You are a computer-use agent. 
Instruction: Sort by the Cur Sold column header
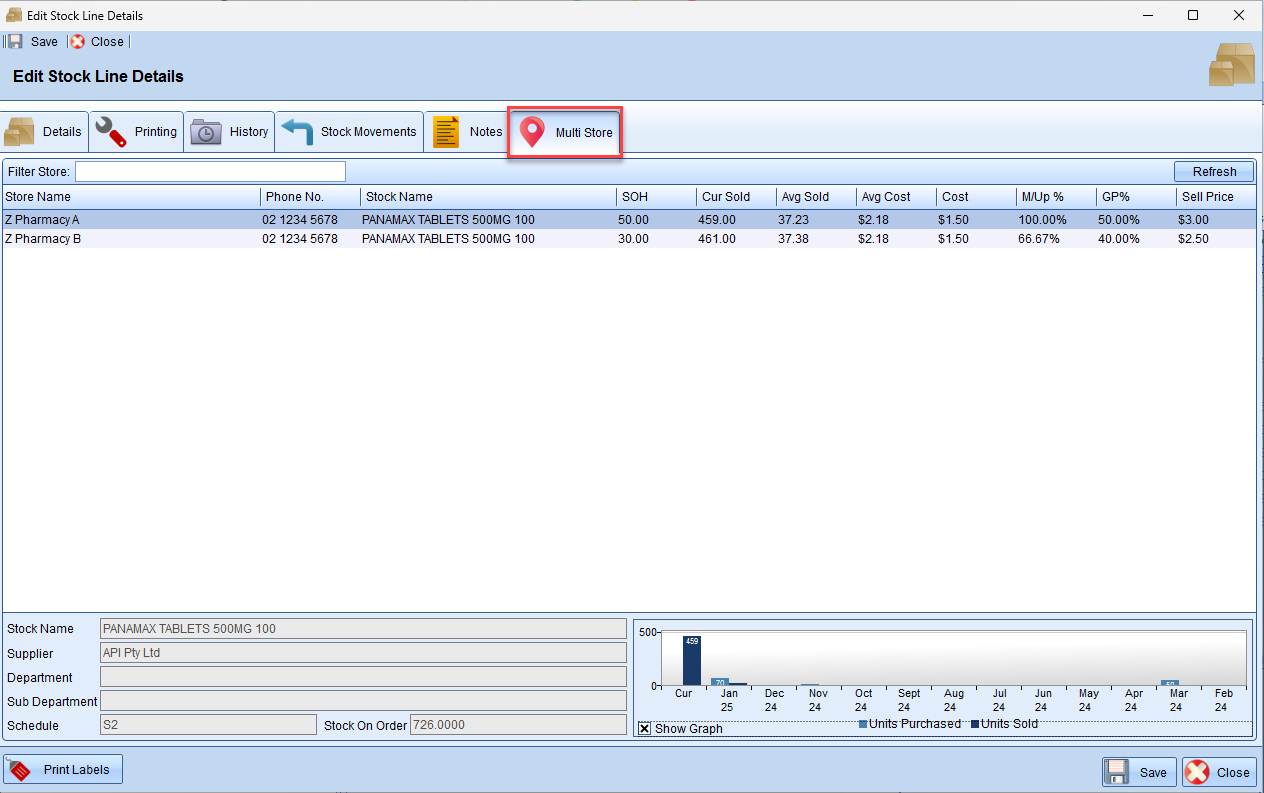click(x=736, y=197)
